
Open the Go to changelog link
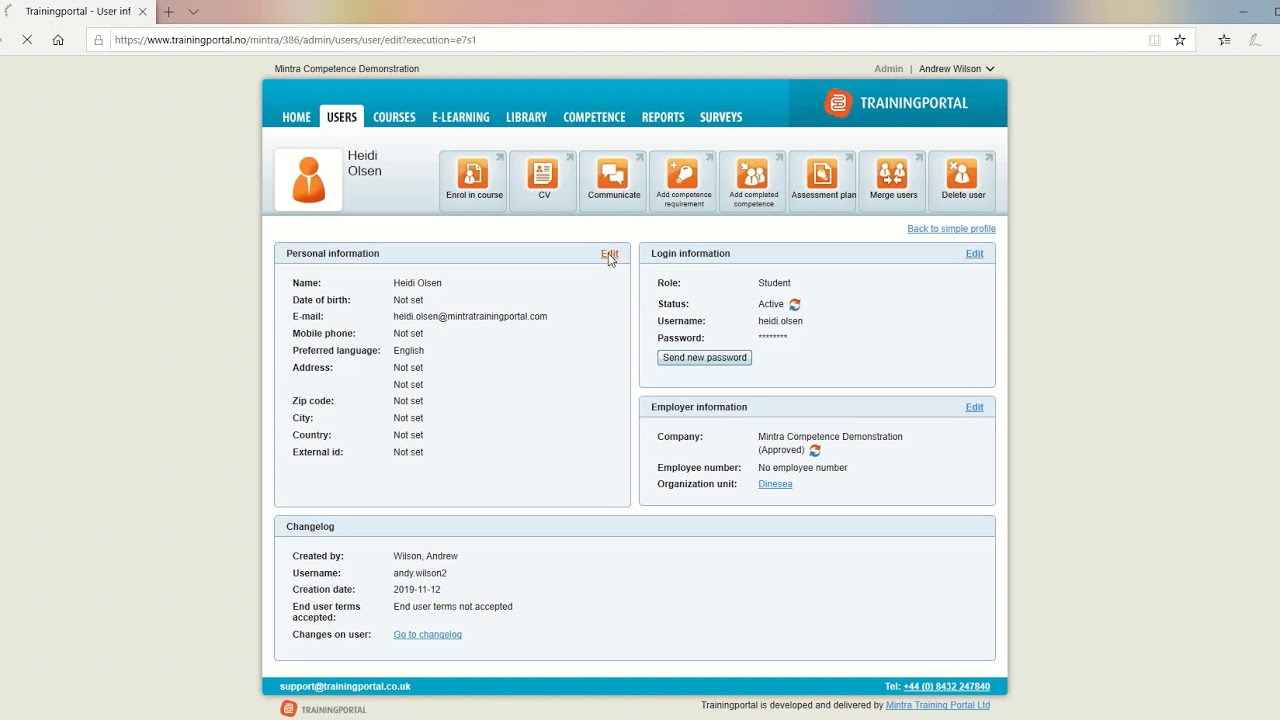tap(427, 635)
